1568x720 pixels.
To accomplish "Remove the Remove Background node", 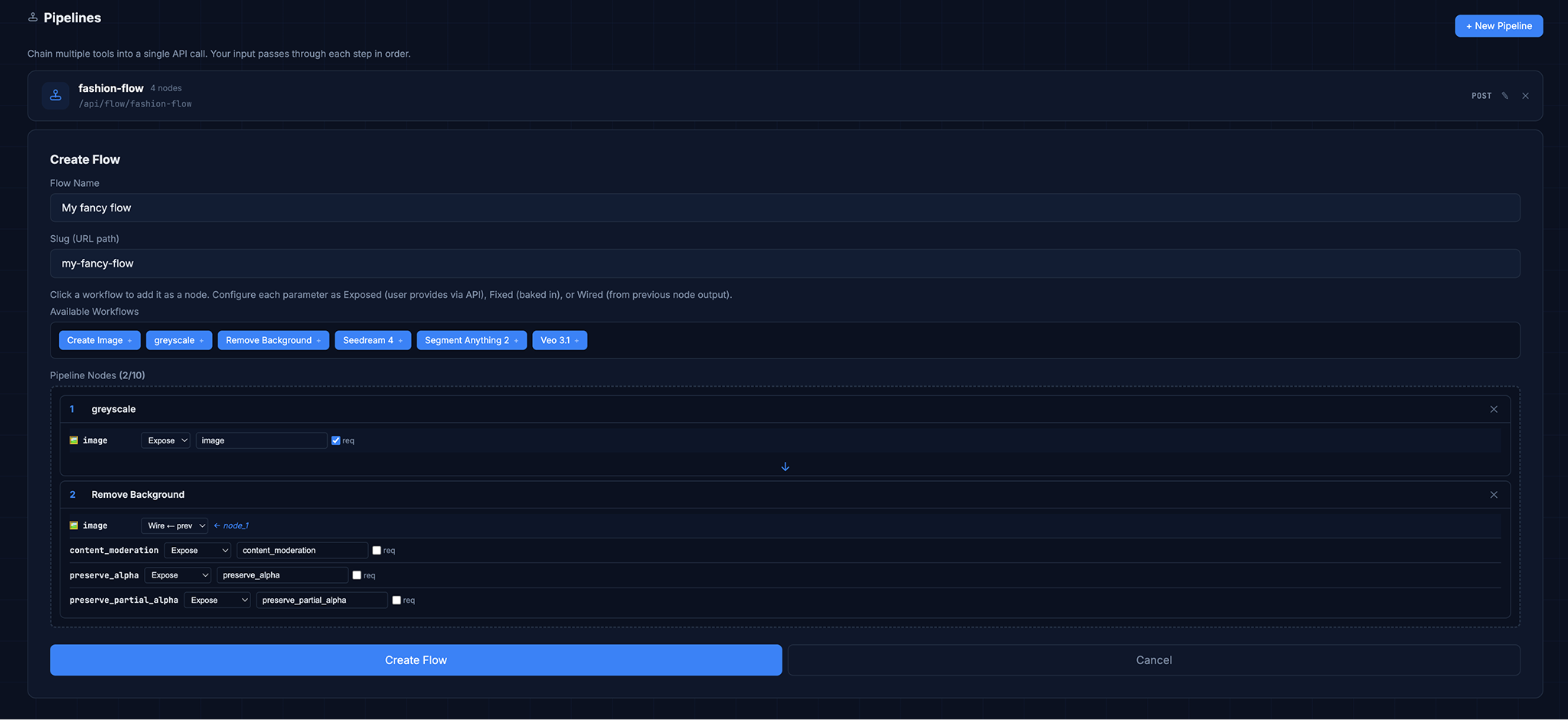I will click(1493, 495).
